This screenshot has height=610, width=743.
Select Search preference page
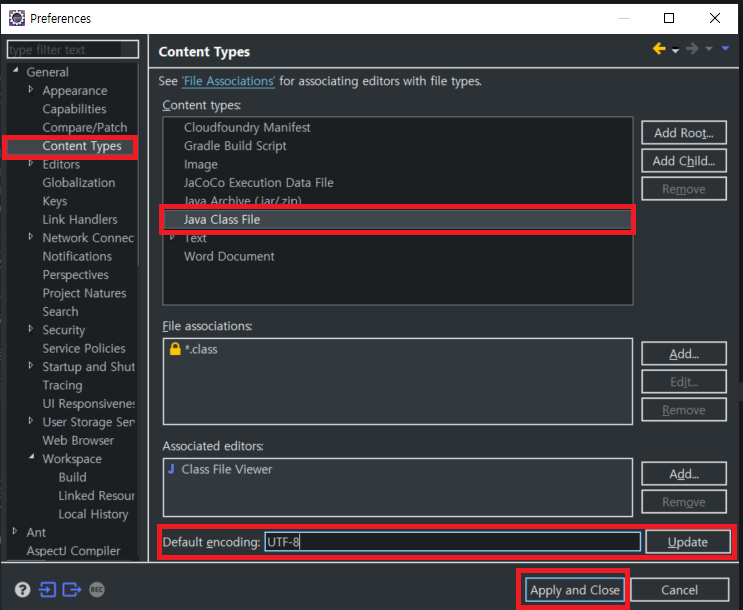(60, 312)
